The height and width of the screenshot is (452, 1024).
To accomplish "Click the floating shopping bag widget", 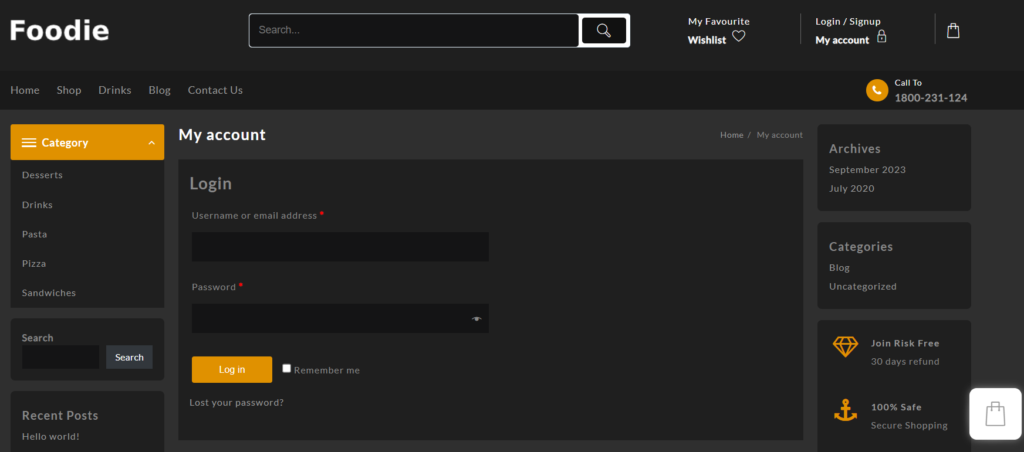I will point(995,414).
